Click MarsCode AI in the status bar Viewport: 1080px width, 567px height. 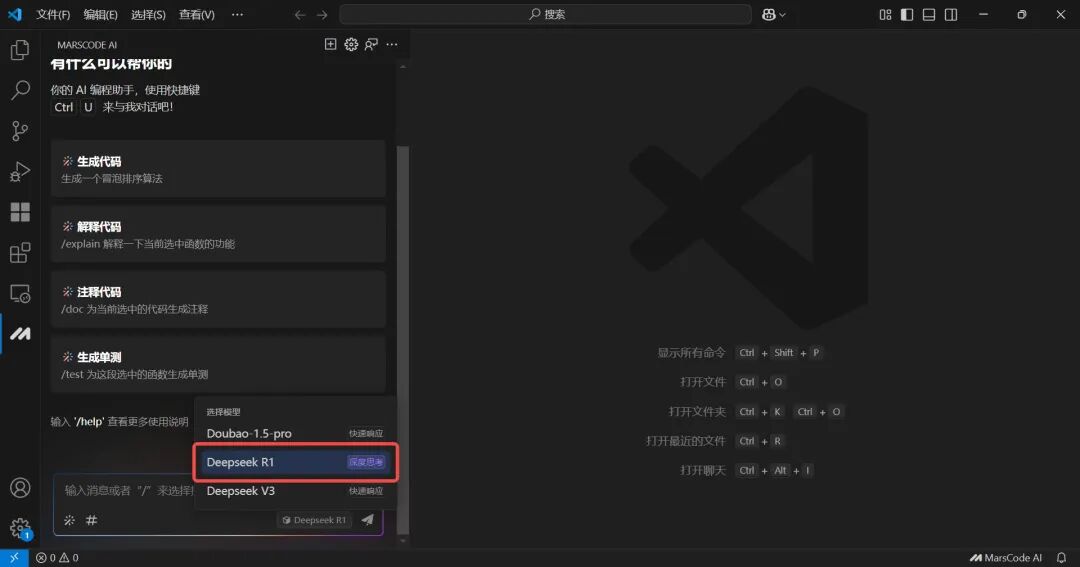[1006, 558]
